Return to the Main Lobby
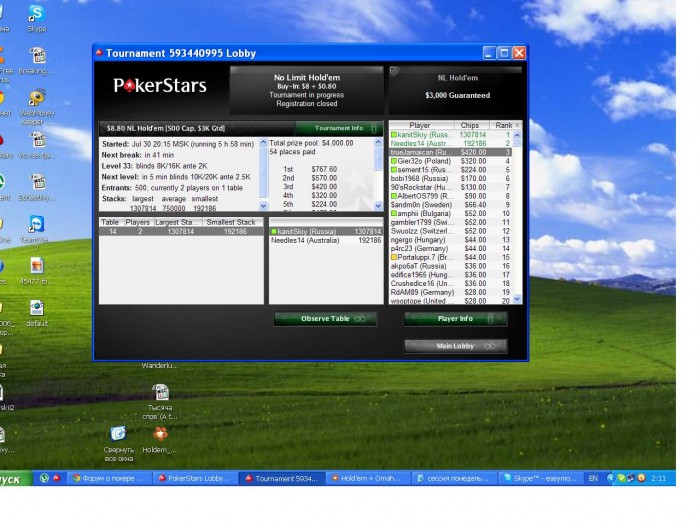The image size is (700, 525). point(455,346)
